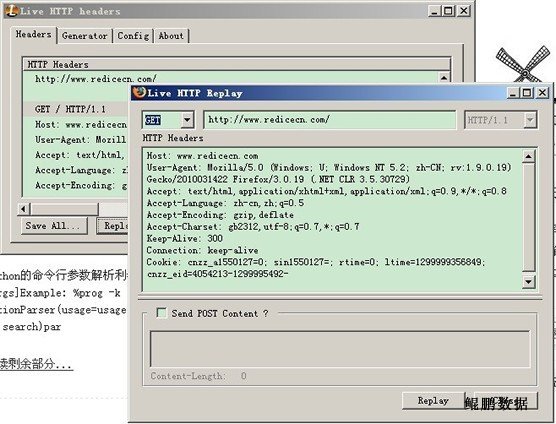The width and height of the screenshot is (556, 424).
Task: Click the 'Accept-Charset: gb2312,utf-8' line
Action: click(x=253, y=227)
